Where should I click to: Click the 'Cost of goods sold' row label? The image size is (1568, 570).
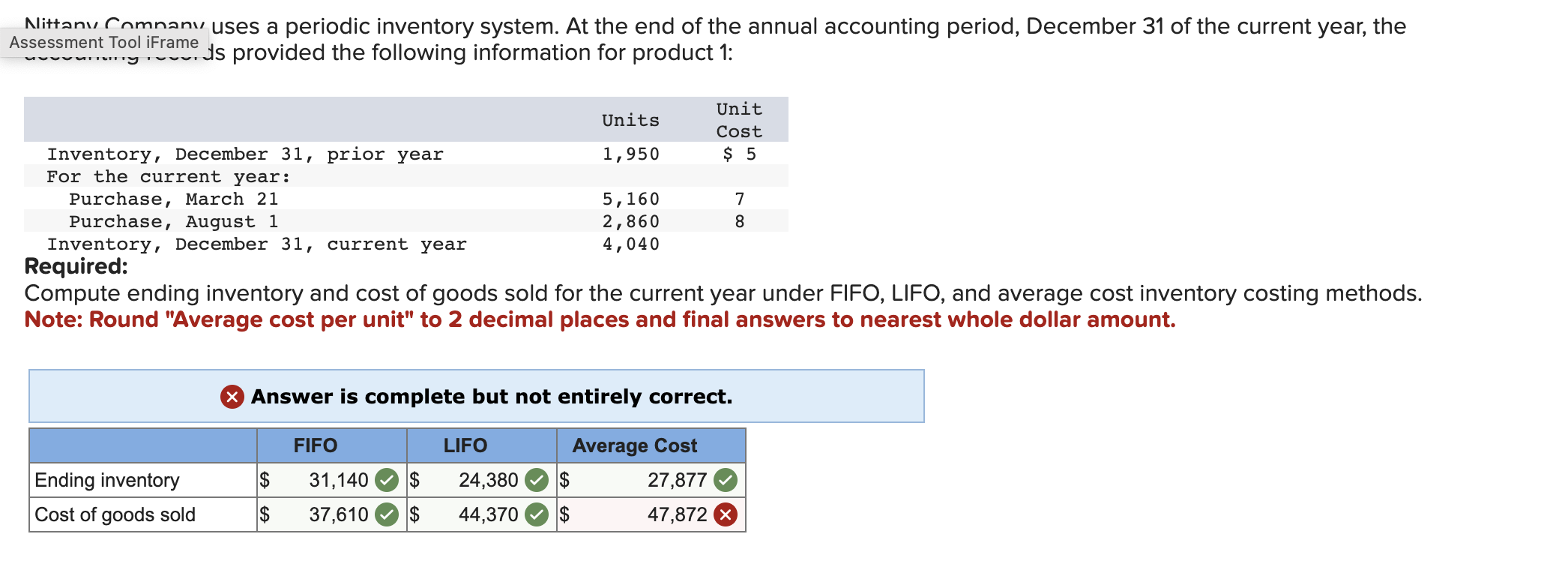[x=115, y=514]
